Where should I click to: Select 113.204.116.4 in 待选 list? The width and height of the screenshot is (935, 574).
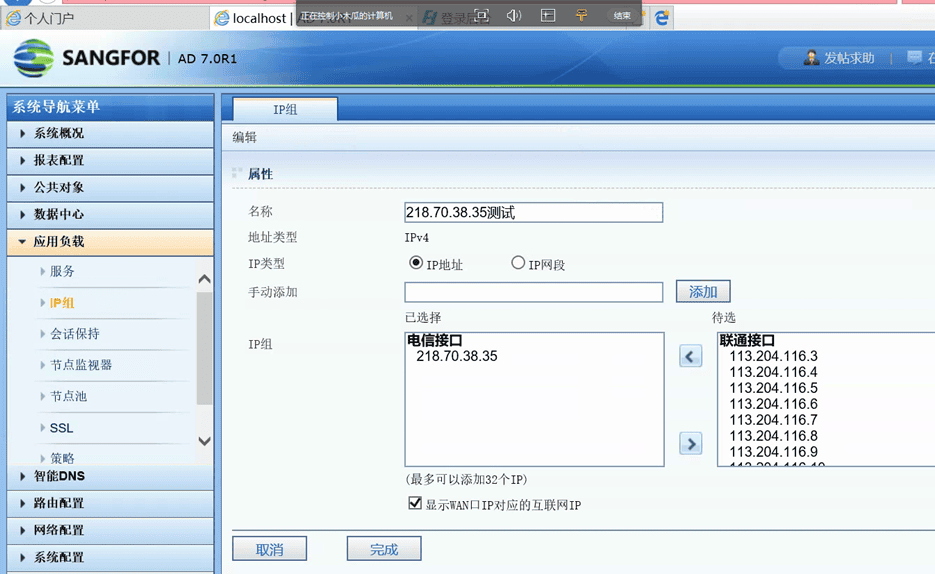click(x=773, y=373)
